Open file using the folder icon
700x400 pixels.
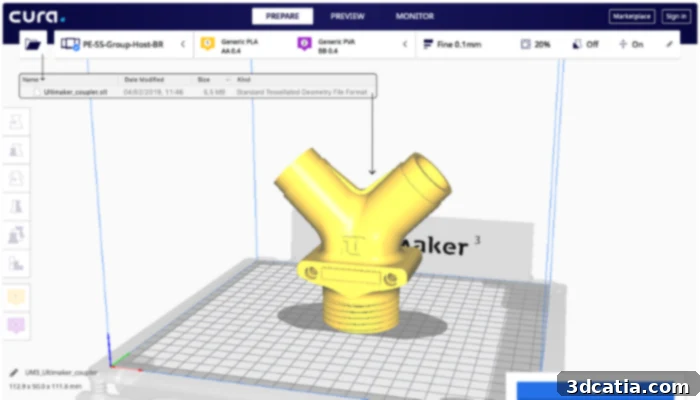(x=33, y=44)
